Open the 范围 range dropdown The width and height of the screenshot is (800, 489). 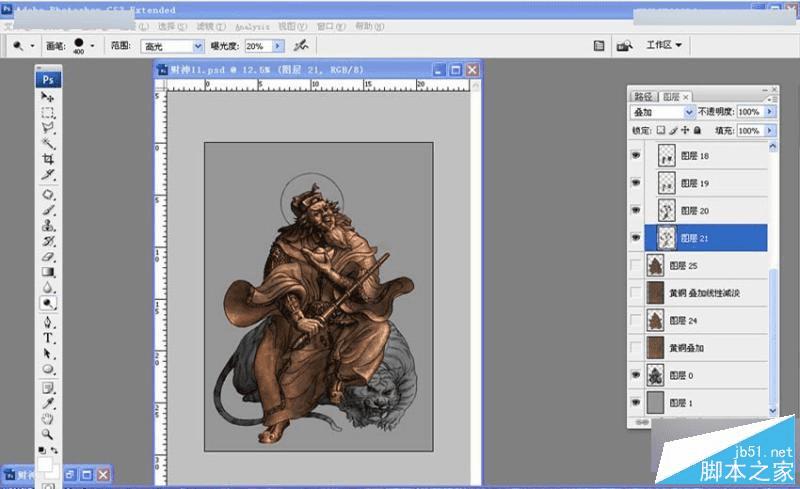[x=197, y=46]
